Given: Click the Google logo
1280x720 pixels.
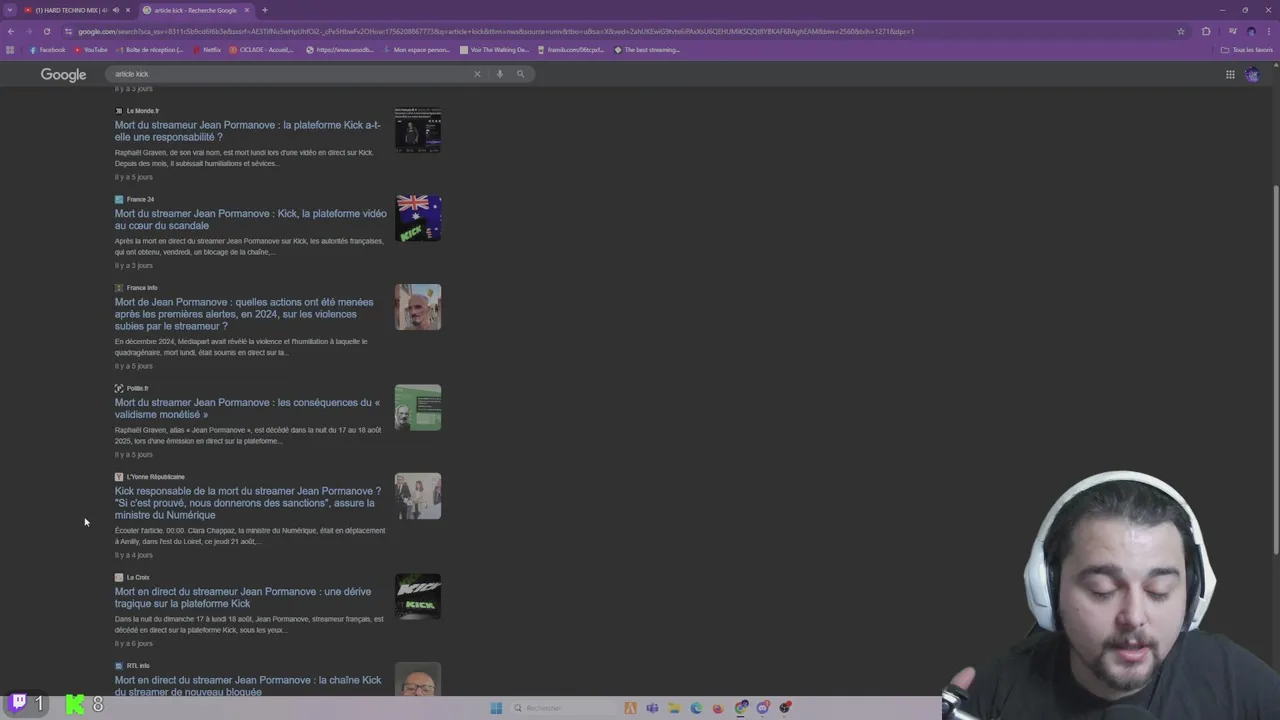Looking at the screenshot, I should [63, 75].
